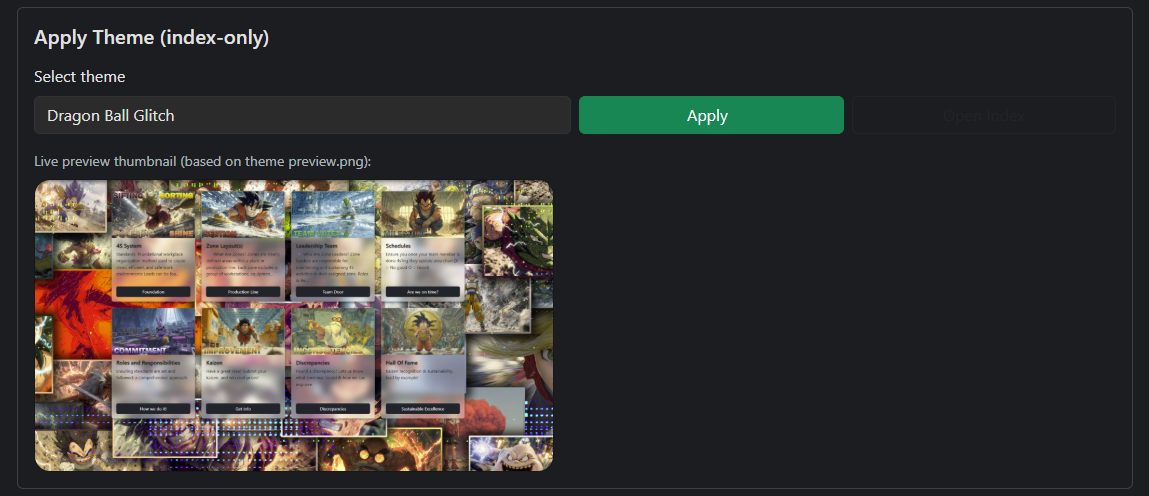1149x496 pixels.
Task: Open the Dragon Ball Glitch theme dropdown
Action: 302,115
